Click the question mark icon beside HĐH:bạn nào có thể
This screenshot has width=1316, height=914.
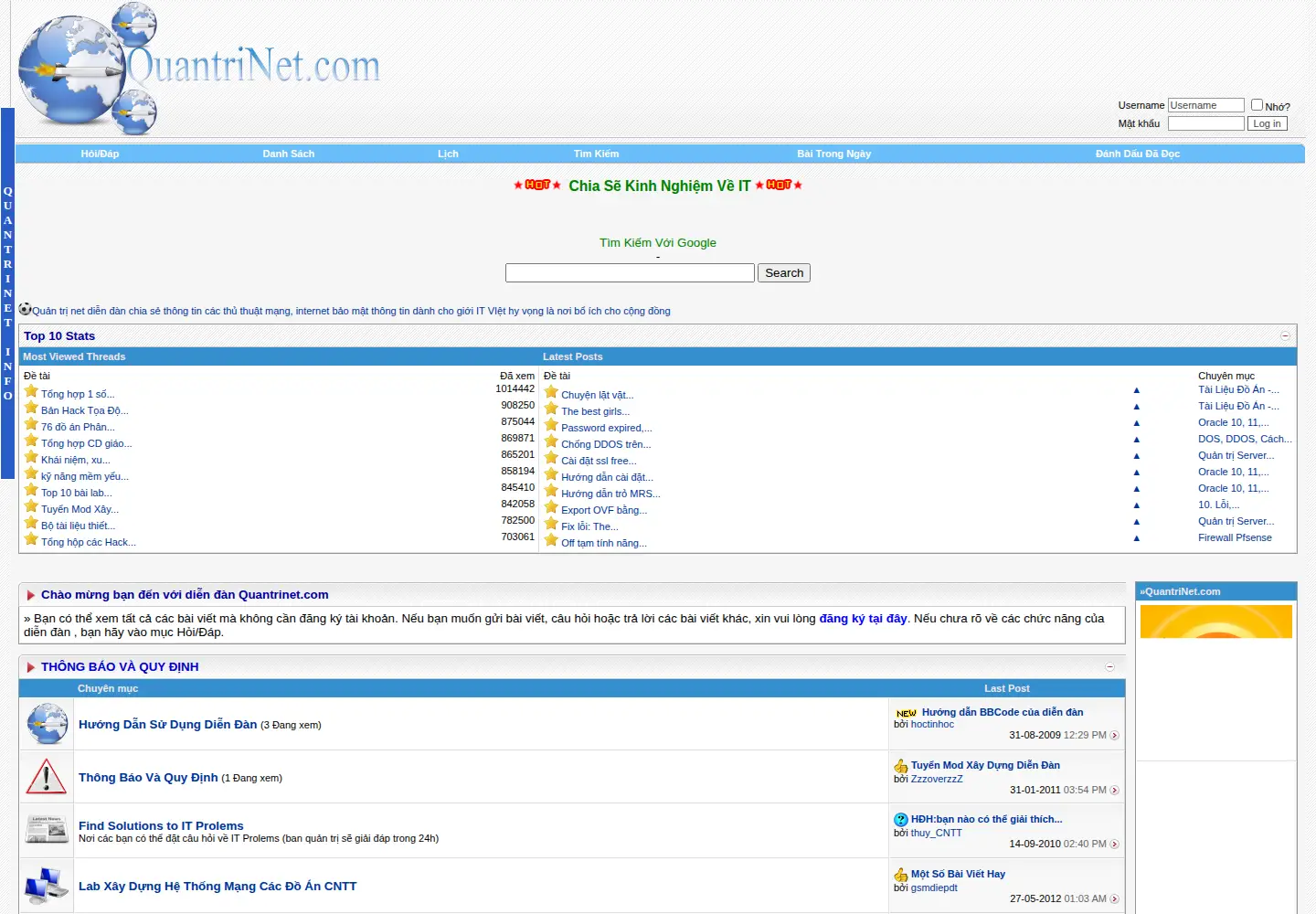[900, 820]
